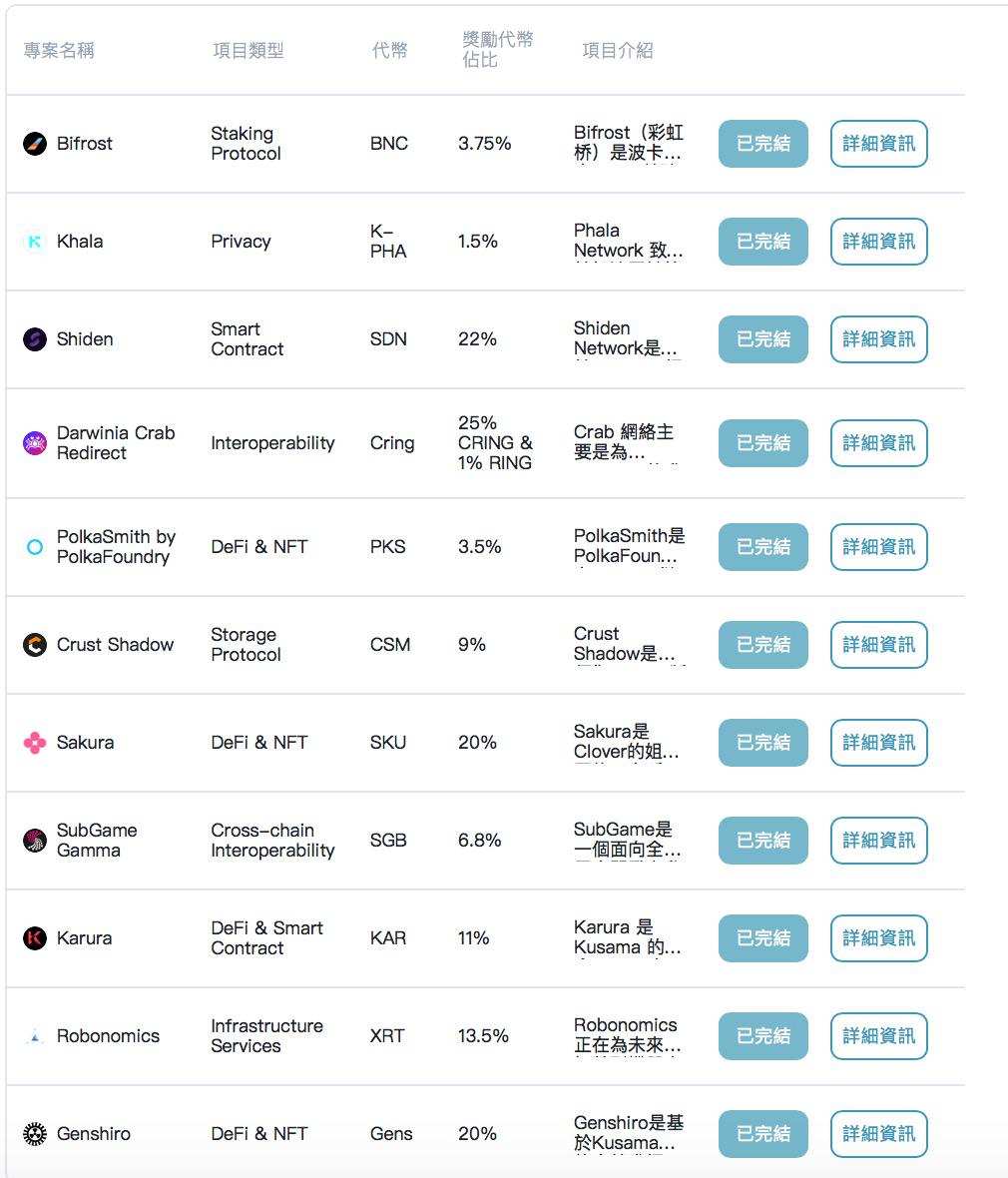Open 詳細資訊 for Bifrost
This screenshot has width=1008, height=1178.
pyautogui.click(x=879, y=144)
